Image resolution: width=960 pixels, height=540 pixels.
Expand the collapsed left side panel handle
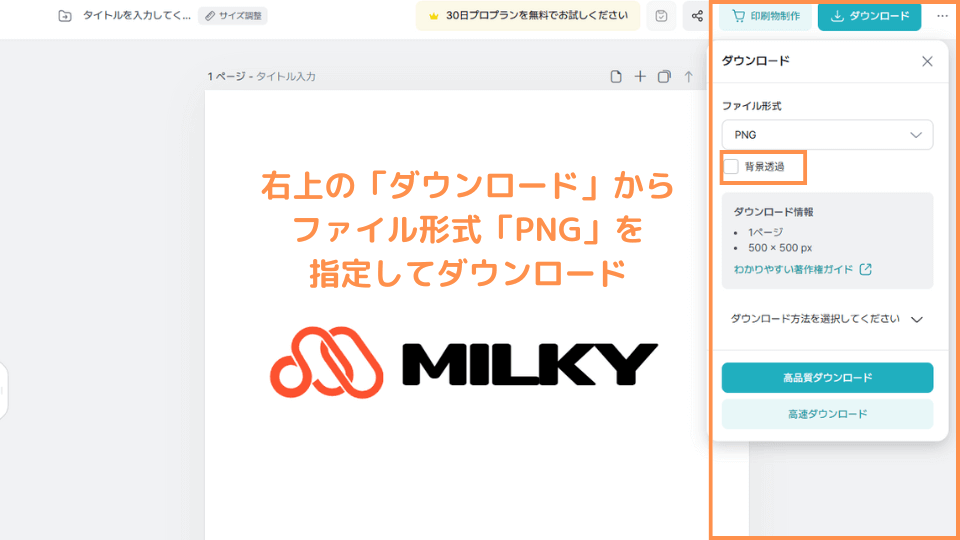(x=3, y=391)
